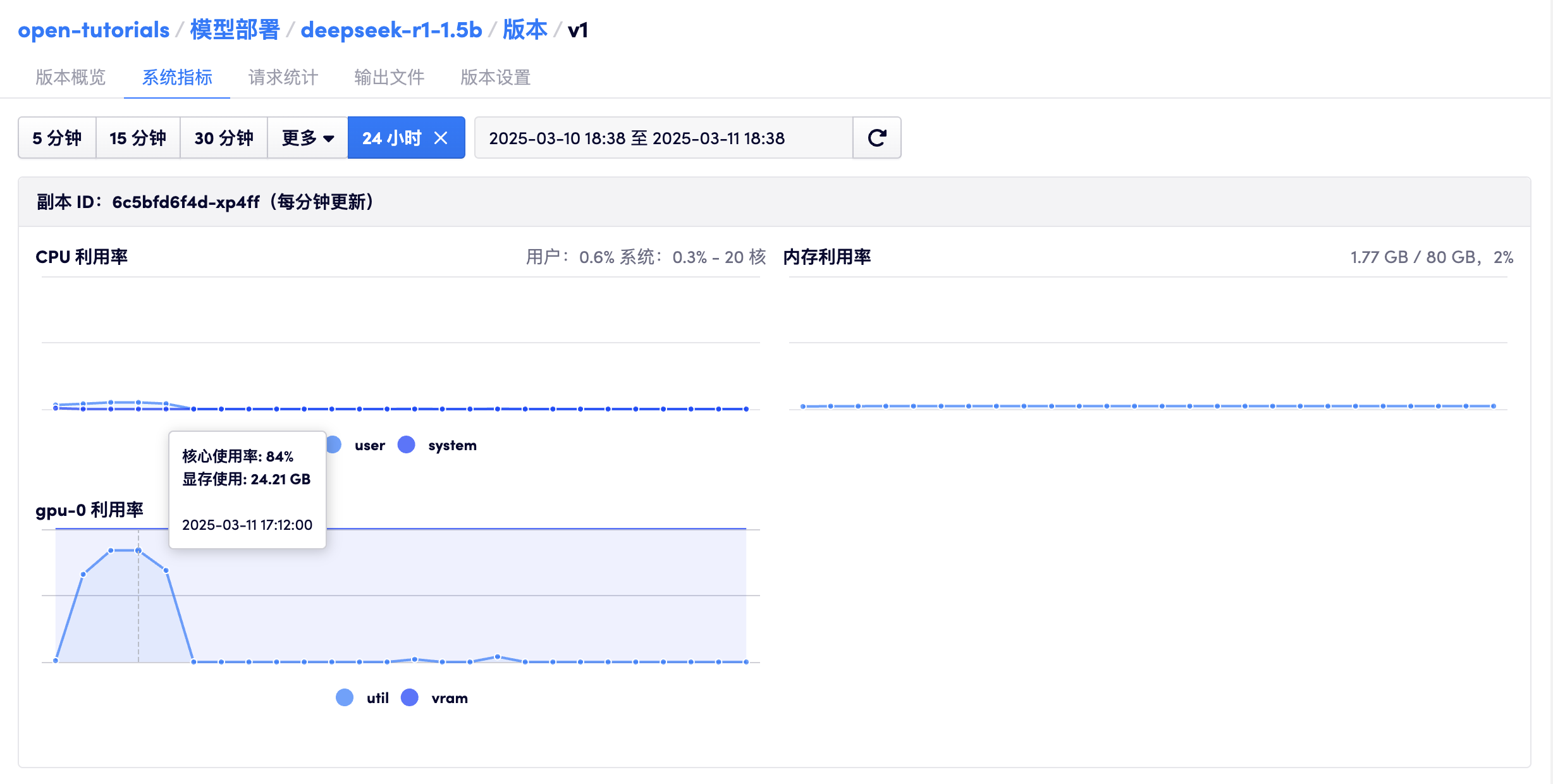Open the deepseek-r1-1.5b deployment link

point(392,29)
